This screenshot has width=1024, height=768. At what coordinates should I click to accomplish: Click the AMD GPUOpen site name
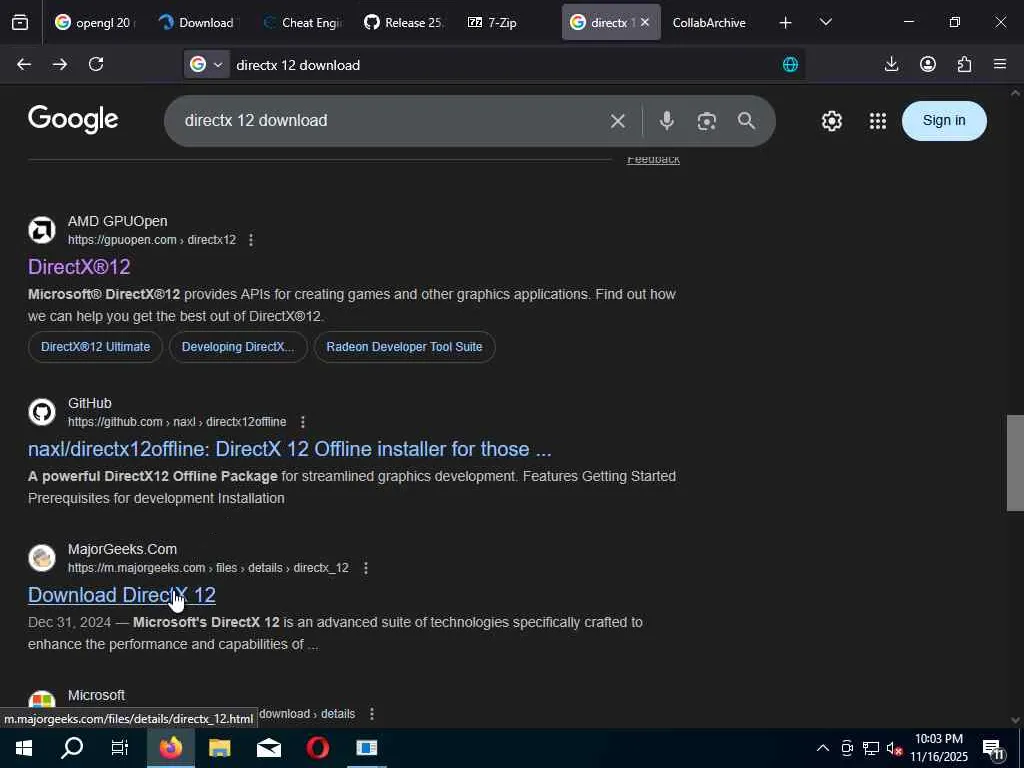tap(118, 221)
